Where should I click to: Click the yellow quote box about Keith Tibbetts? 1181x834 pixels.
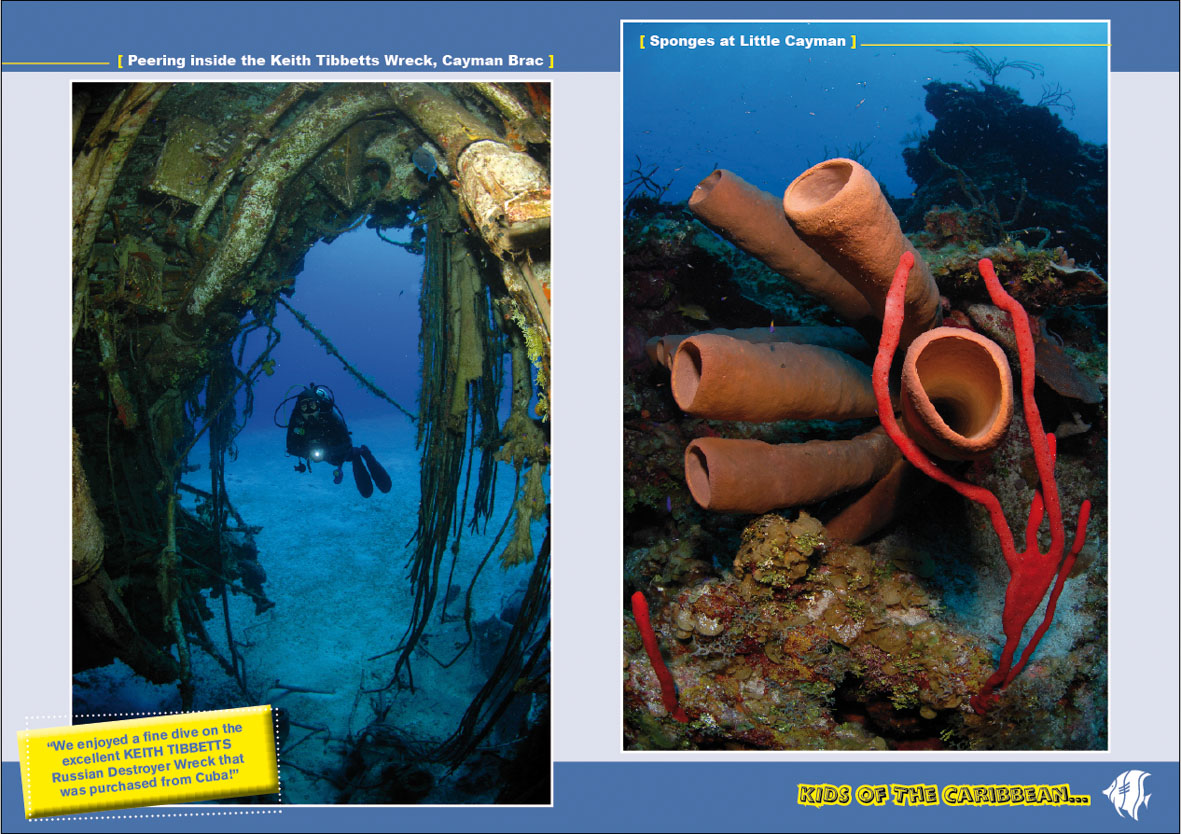pos(146,761)
